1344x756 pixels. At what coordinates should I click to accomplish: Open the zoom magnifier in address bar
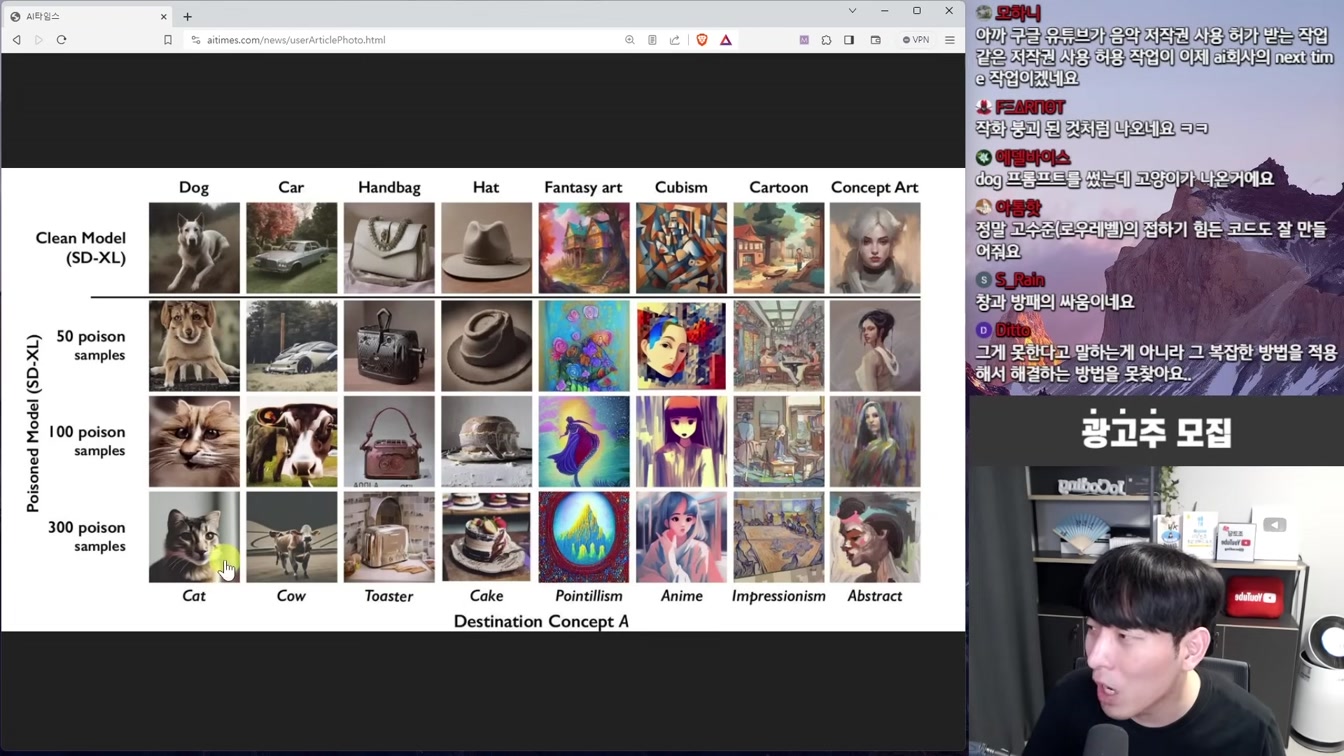pos(630,40)
